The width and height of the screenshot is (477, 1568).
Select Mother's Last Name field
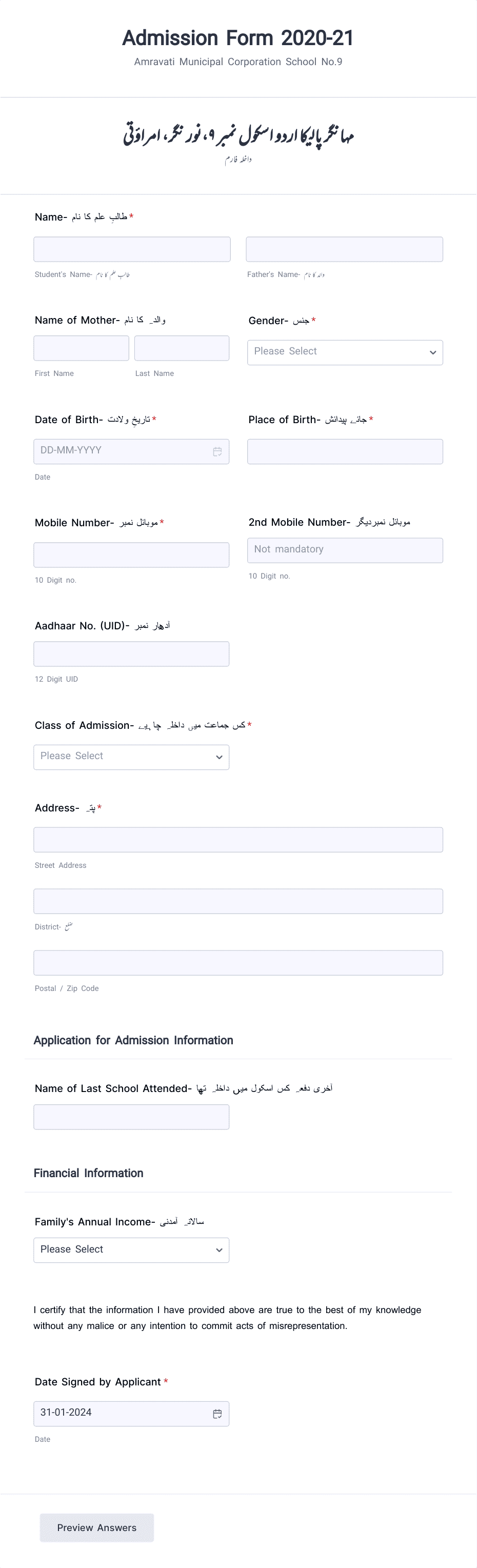point(181,348)
